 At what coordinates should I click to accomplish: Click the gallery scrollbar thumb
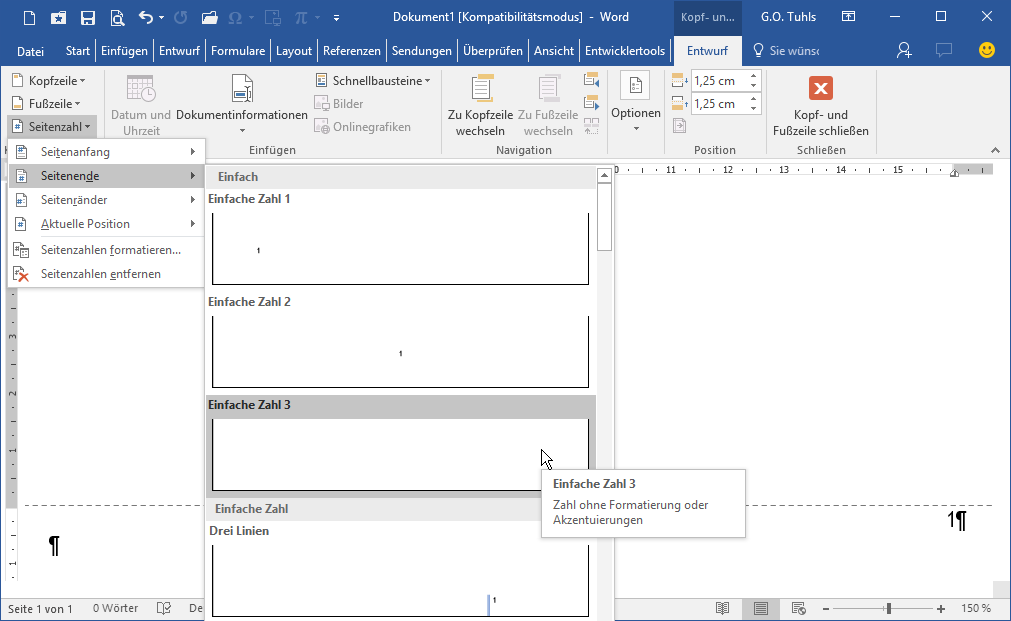tap(604, 217)
